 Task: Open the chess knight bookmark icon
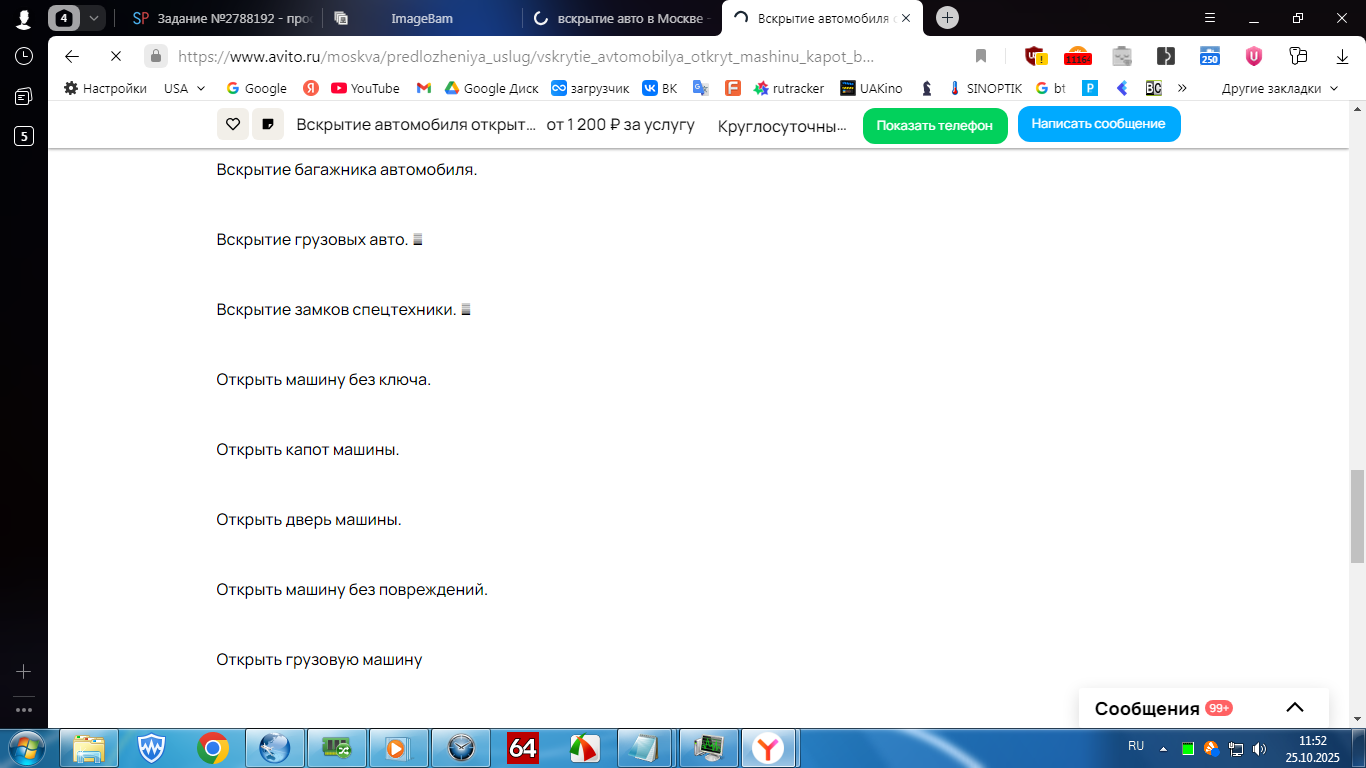927,88
